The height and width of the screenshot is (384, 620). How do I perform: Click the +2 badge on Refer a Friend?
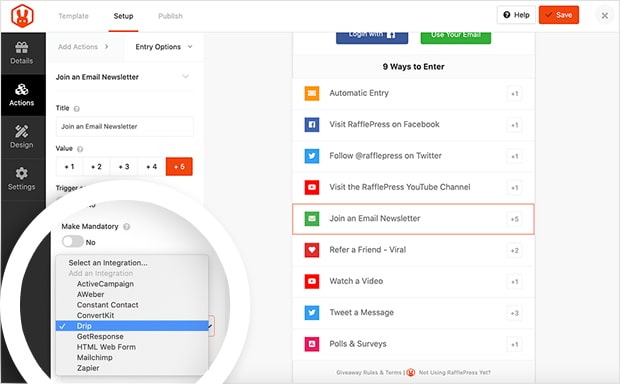(x=514, y=250)
